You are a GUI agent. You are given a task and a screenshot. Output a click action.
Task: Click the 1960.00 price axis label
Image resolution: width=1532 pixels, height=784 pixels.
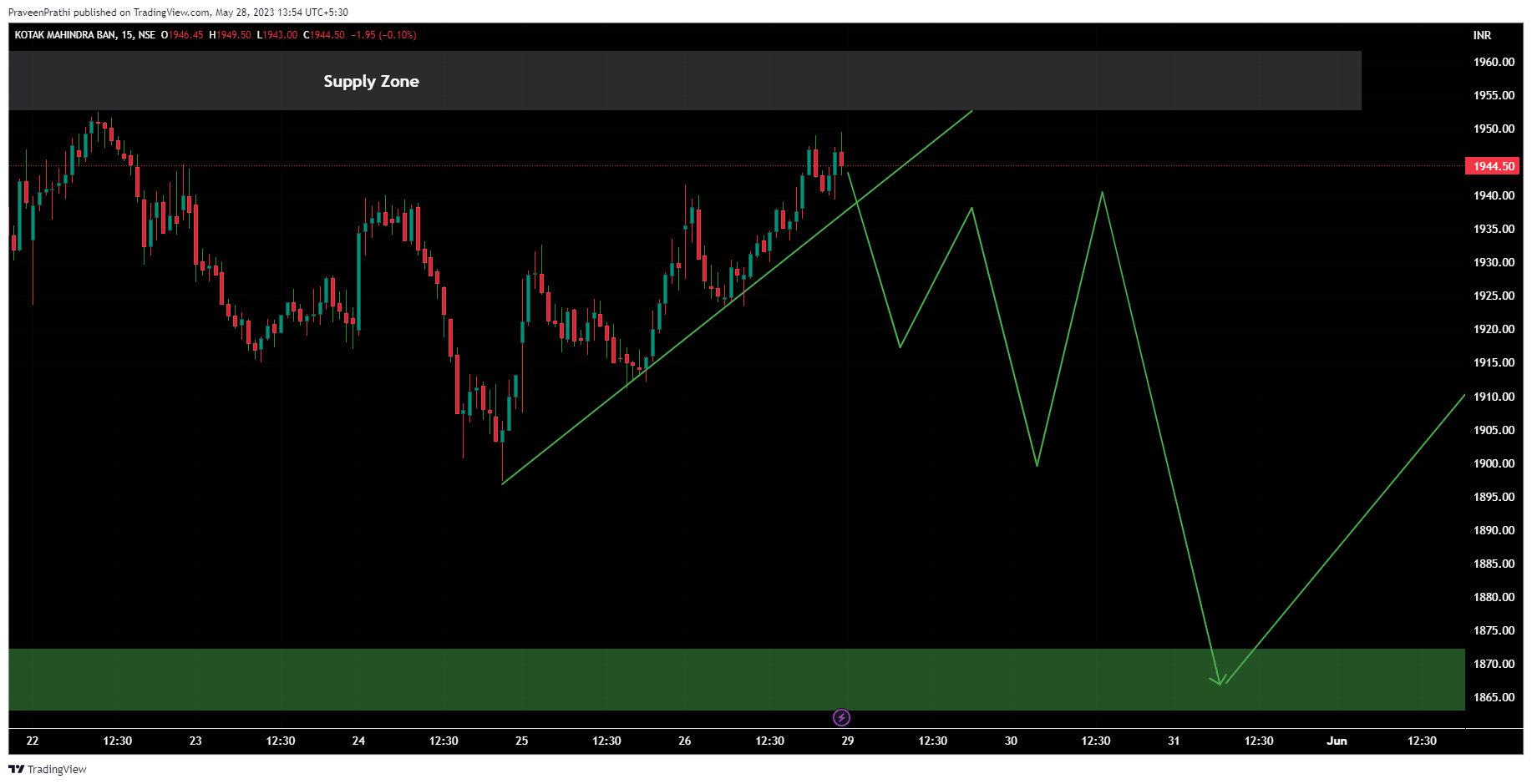point(1494,62)
